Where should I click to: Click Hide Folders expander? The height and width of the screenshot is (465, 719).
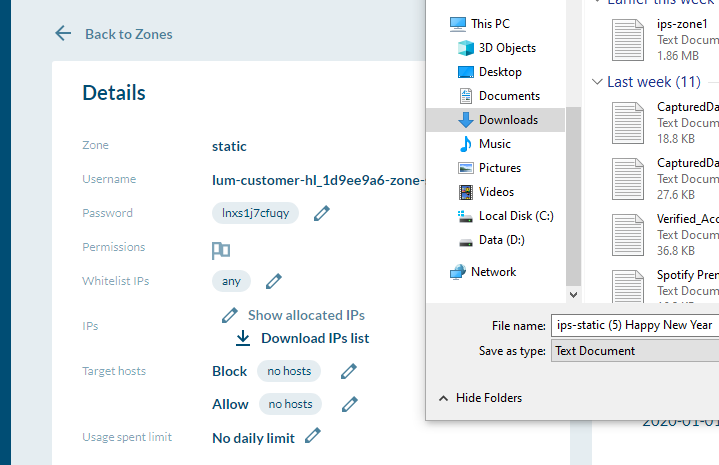pyautogui.click(x=443, y=398)
